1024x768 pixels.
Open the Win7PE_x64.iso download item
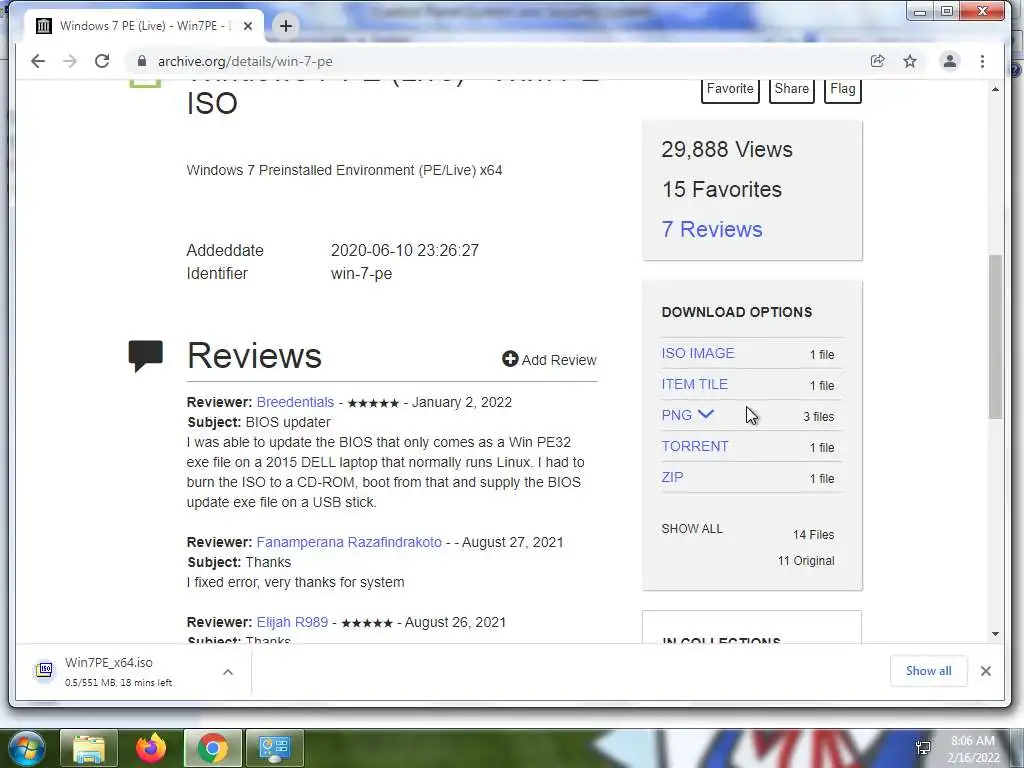118,671
